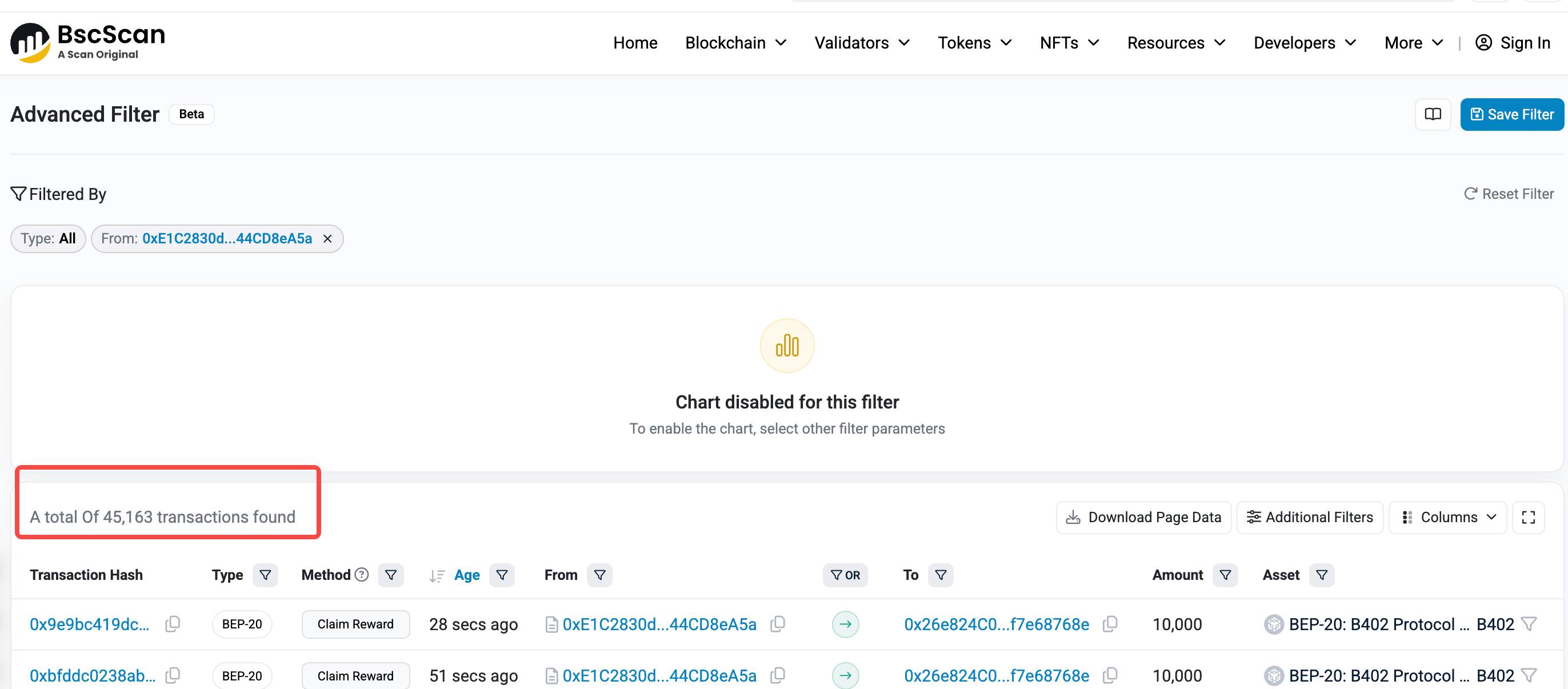The image size is (1568, 689).
Task: Open the Columns dropdown
Action: (x=1447, y=516)
